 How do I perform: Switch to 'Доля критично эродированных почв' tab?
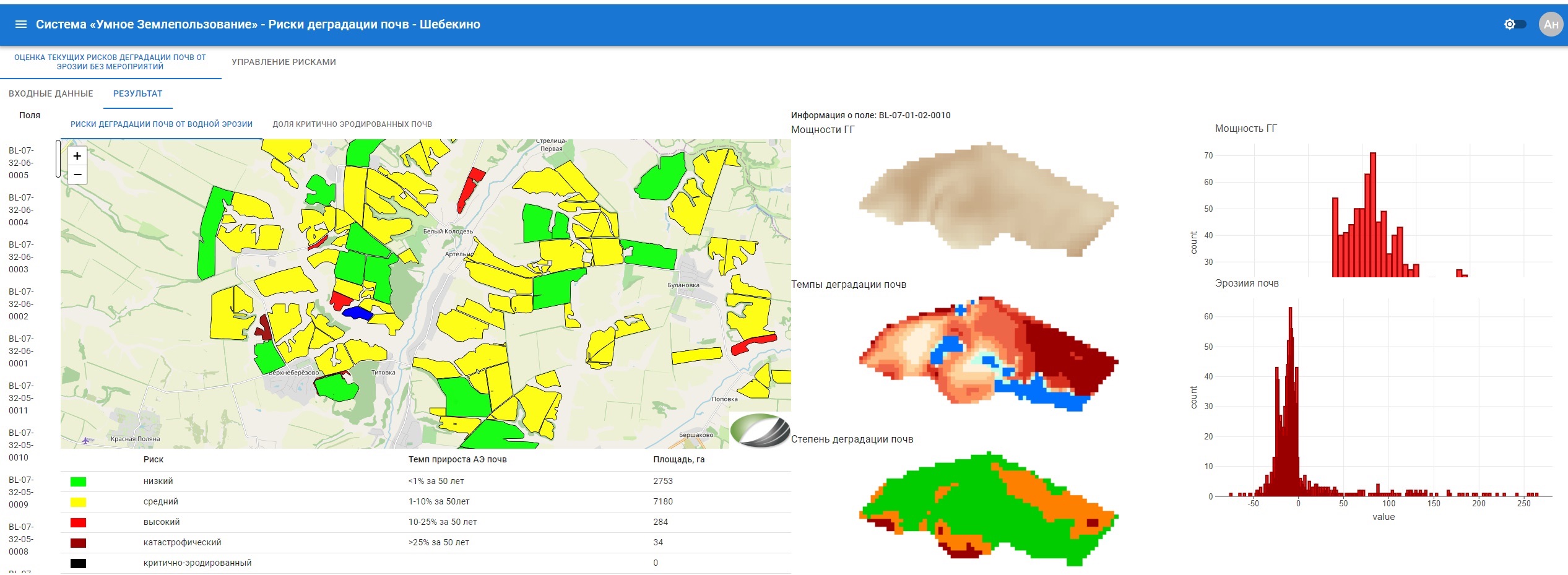(x=352, y=124)
